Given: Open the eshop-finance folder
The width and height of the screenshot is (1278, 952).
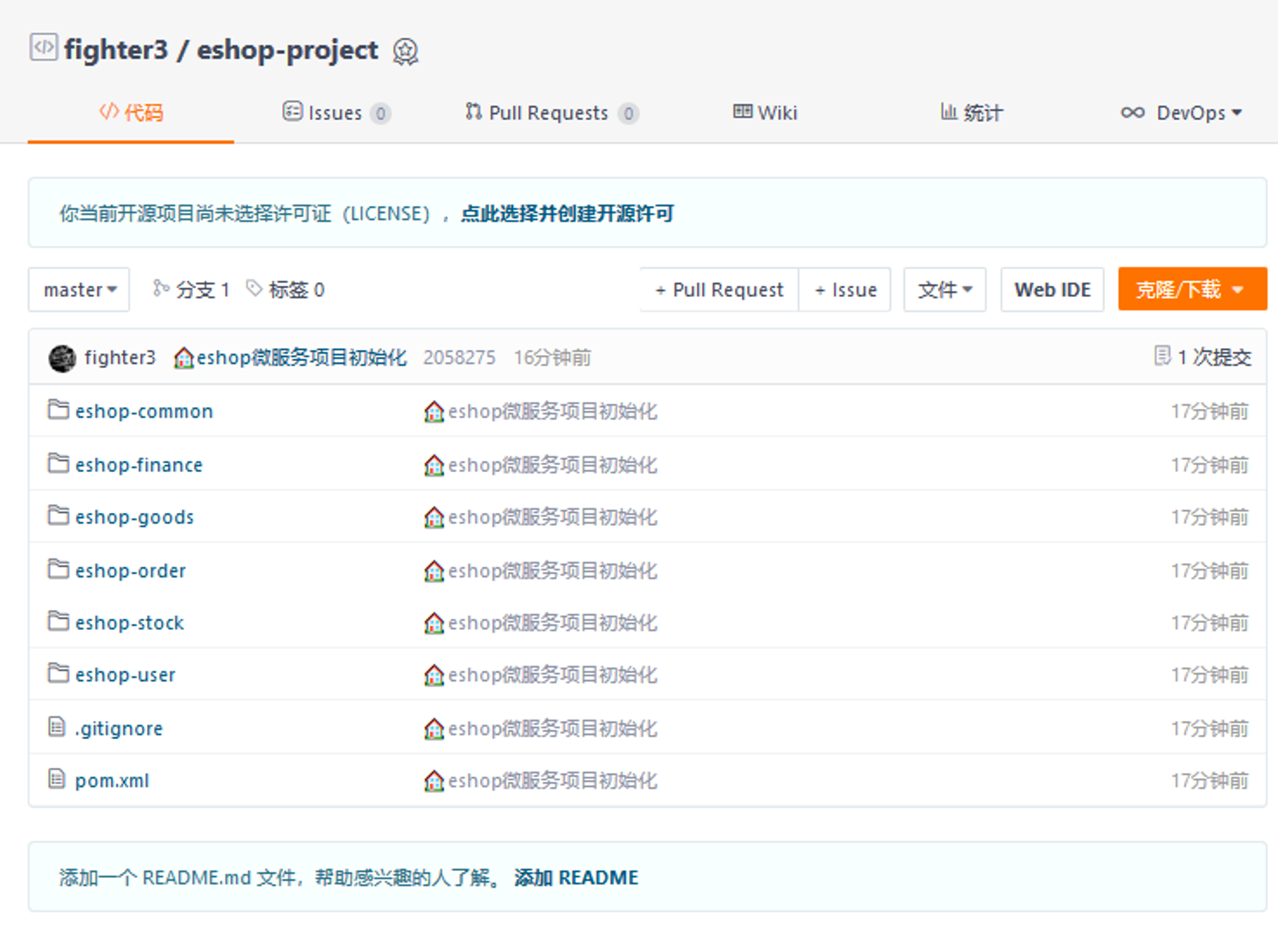Looking at the screenshot, I should click(139, 464).
